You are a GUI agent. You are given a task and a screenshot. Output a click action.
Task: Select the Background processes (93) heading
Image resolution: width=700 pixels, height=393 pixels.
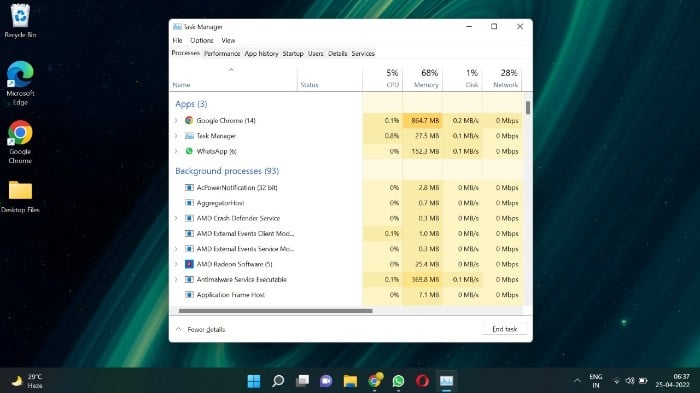point(227,171)
